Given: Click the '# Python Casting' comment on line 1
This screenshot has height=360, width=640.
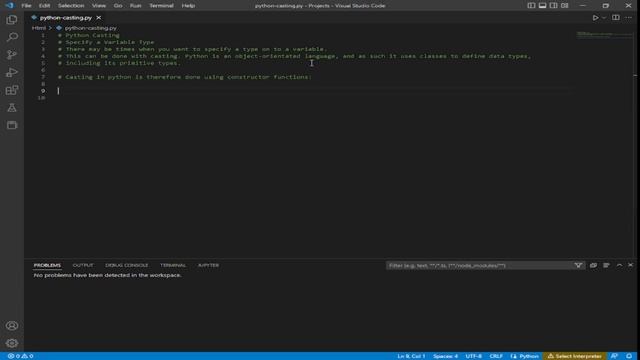Looking at the screenshot, I should point(89,35).
